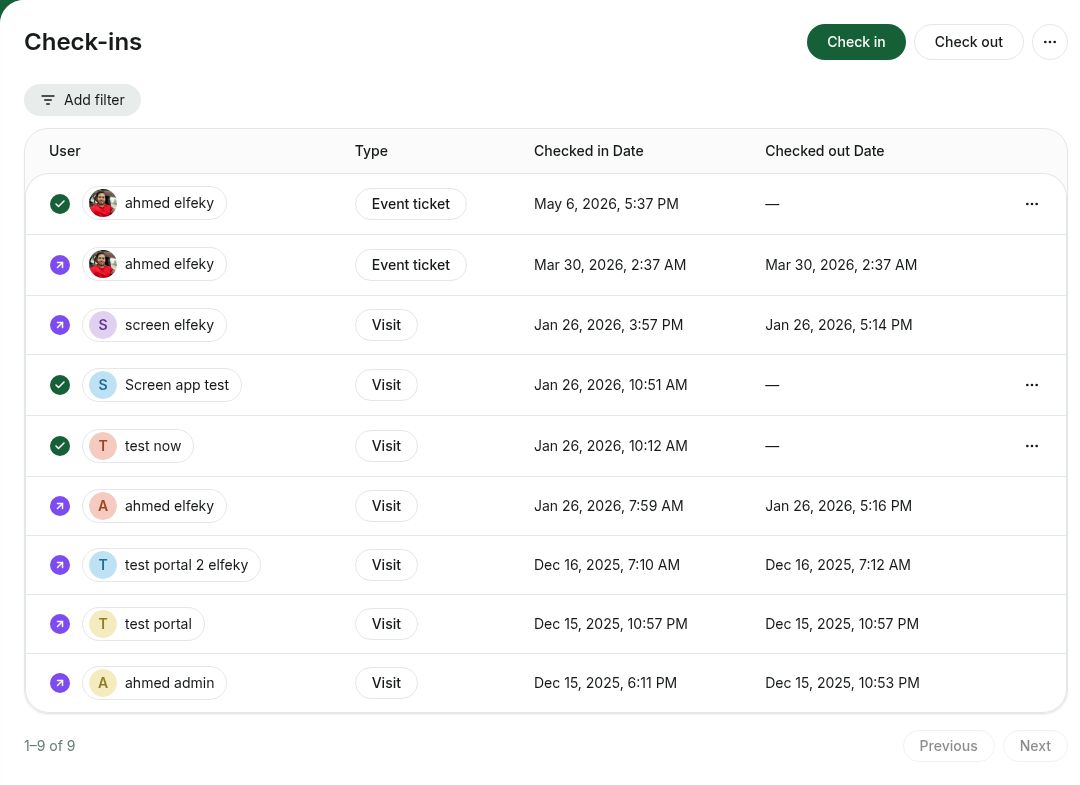Click the purple checked-out icon on Mar 30 row
The height and width of the screenshot is (785, 1080).
(x=60, y=264)
